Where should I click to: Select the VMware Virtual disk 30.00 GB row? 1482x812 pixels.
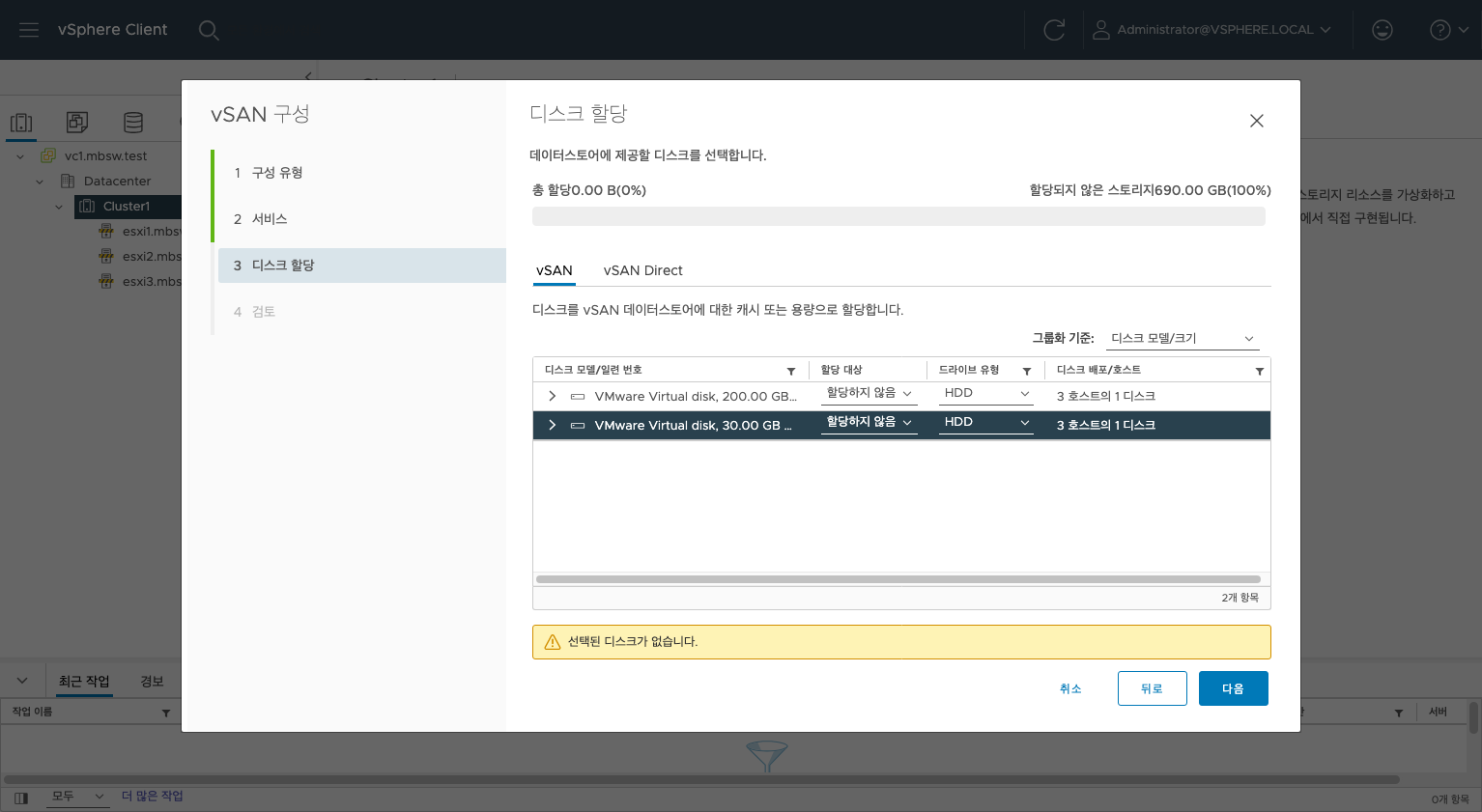[x=901, y=425]
